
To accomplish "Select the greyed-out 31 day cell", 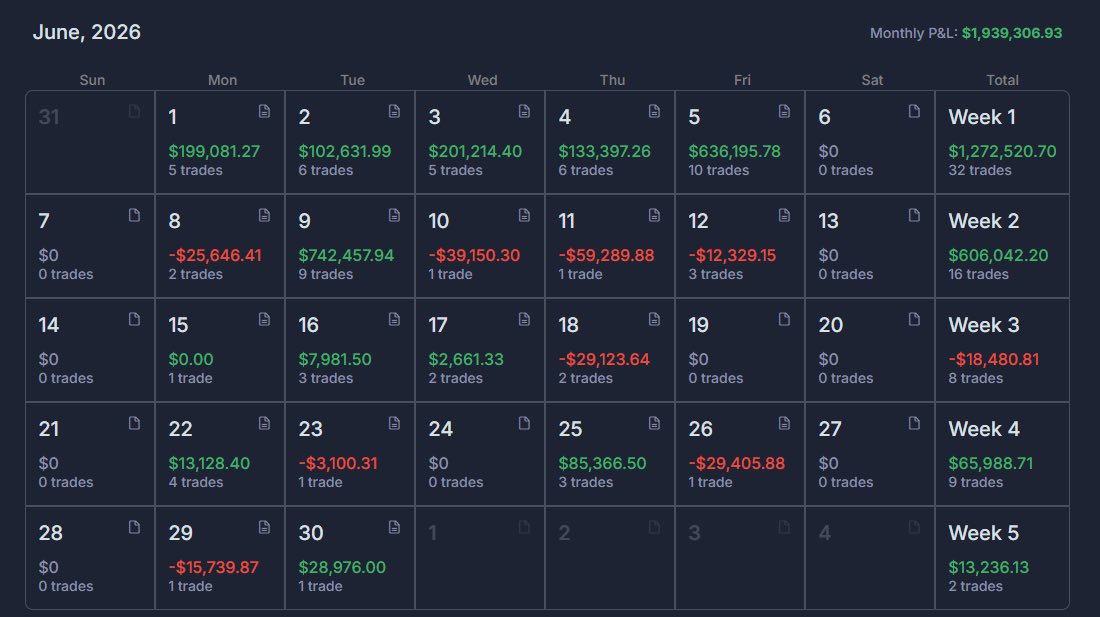I will click(x=90, y=142).
